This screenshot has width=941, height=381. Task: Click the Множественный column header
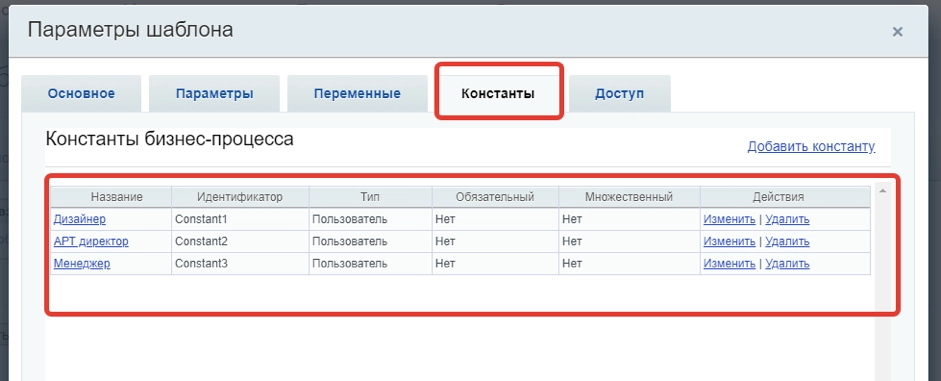pos(630,197)
